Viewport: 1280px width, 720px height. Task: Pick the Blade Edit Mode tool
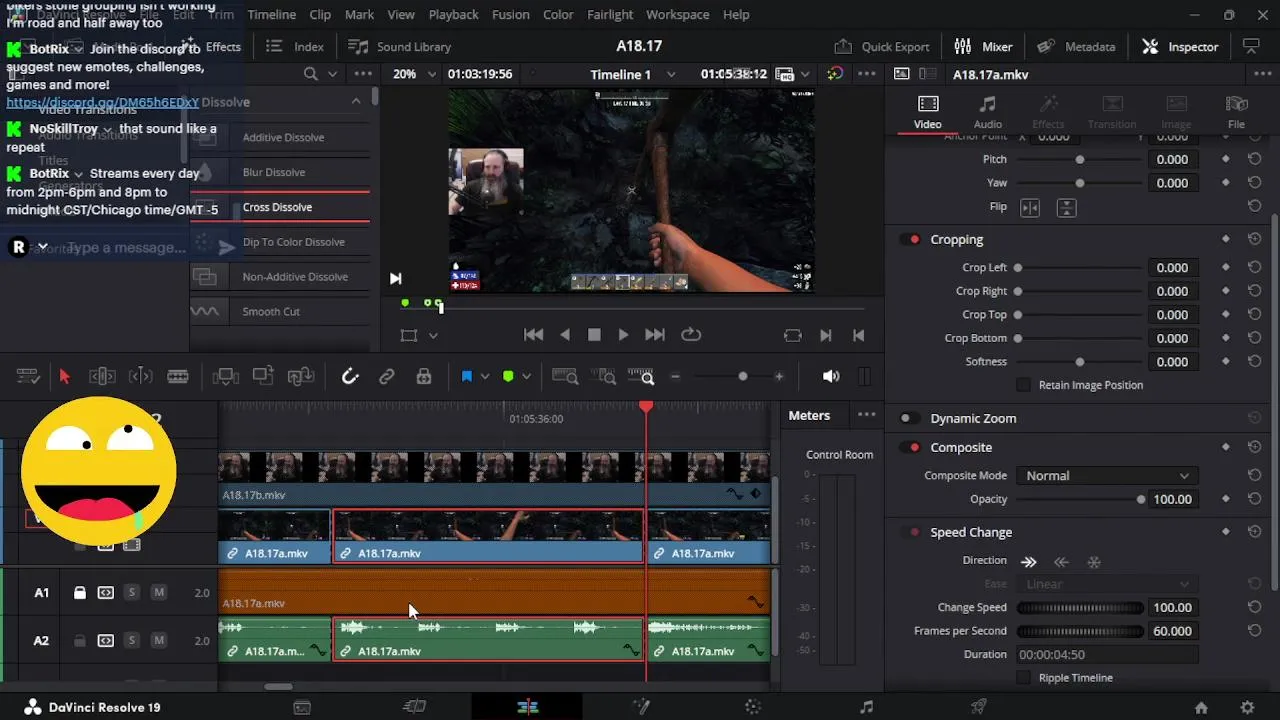coord(178,377)
